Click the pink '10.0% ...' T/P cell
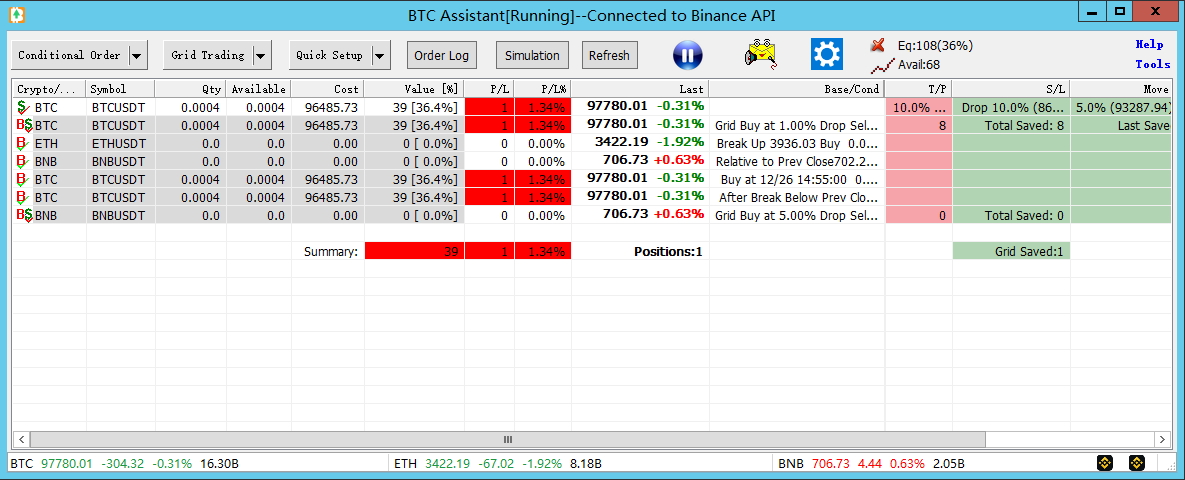Image resolution: width=1185 pixels, height=480 pixels. (x=919, y=107)
